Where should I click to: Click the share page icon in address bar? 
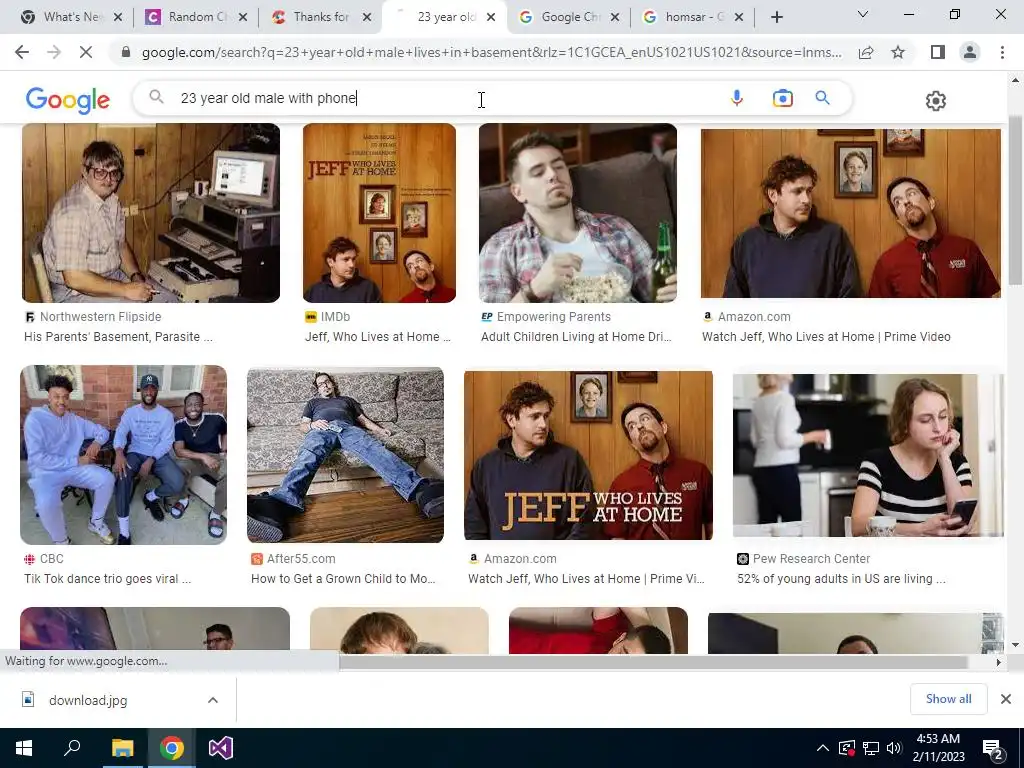866,52
